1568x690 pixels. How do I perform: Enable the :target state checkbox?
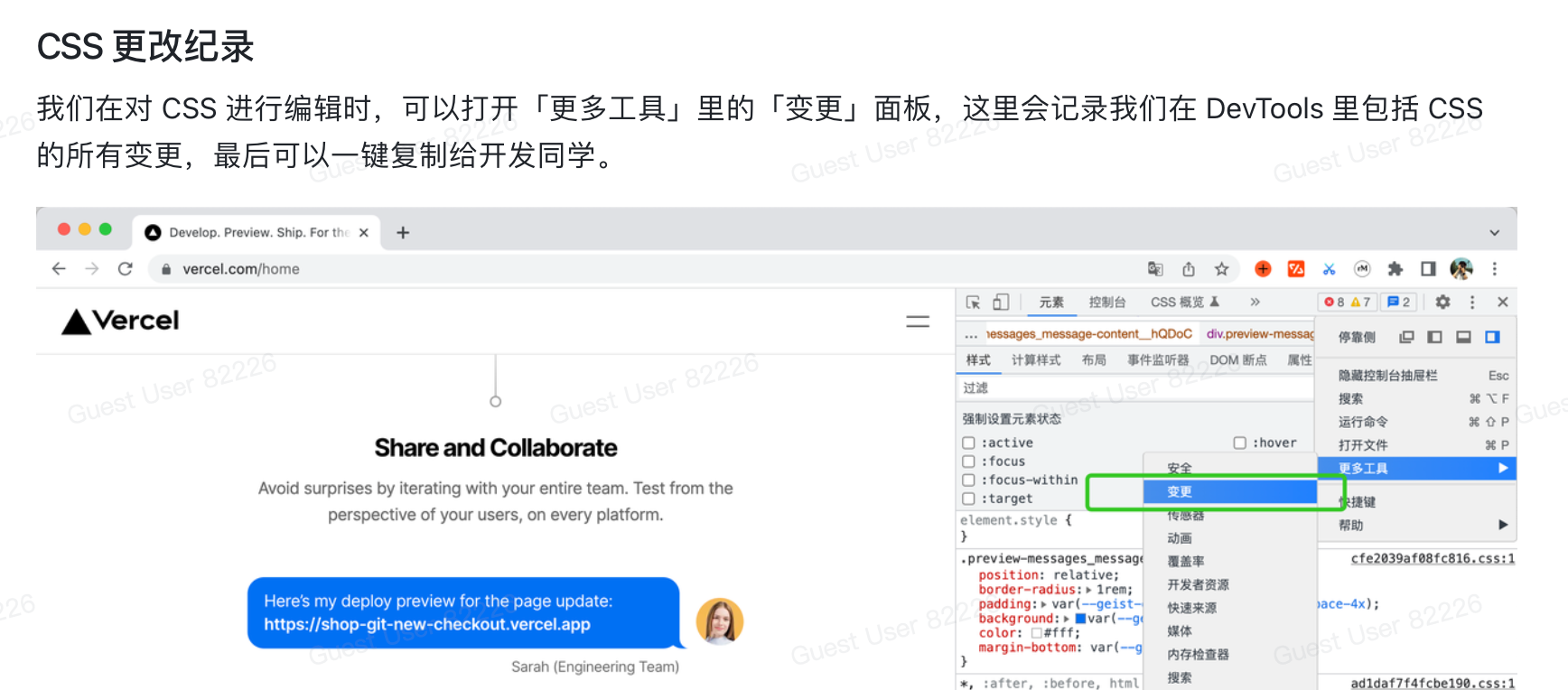(968, 499)
